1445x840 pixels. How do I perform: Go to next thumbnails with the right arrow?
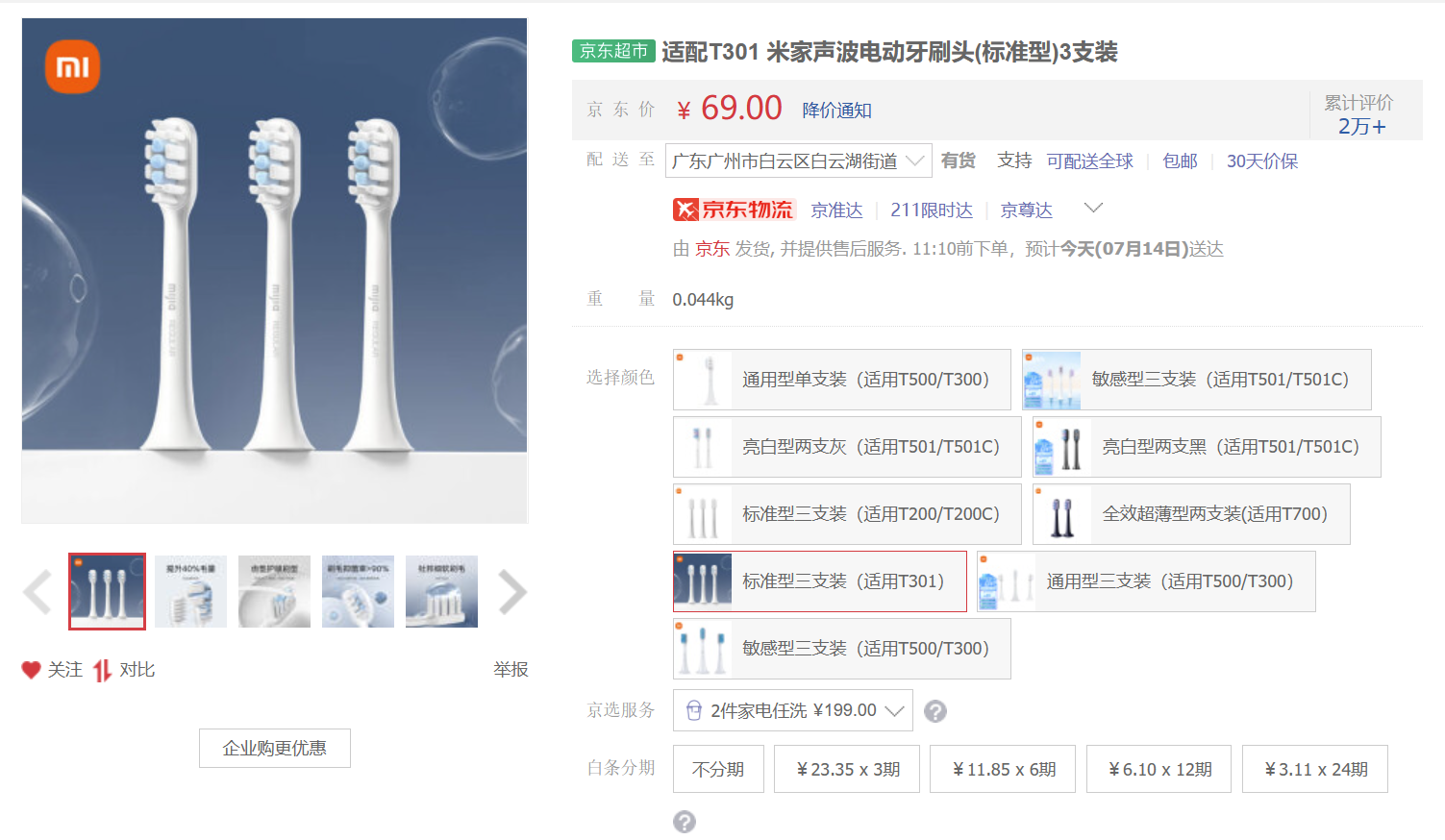point(512,592)
